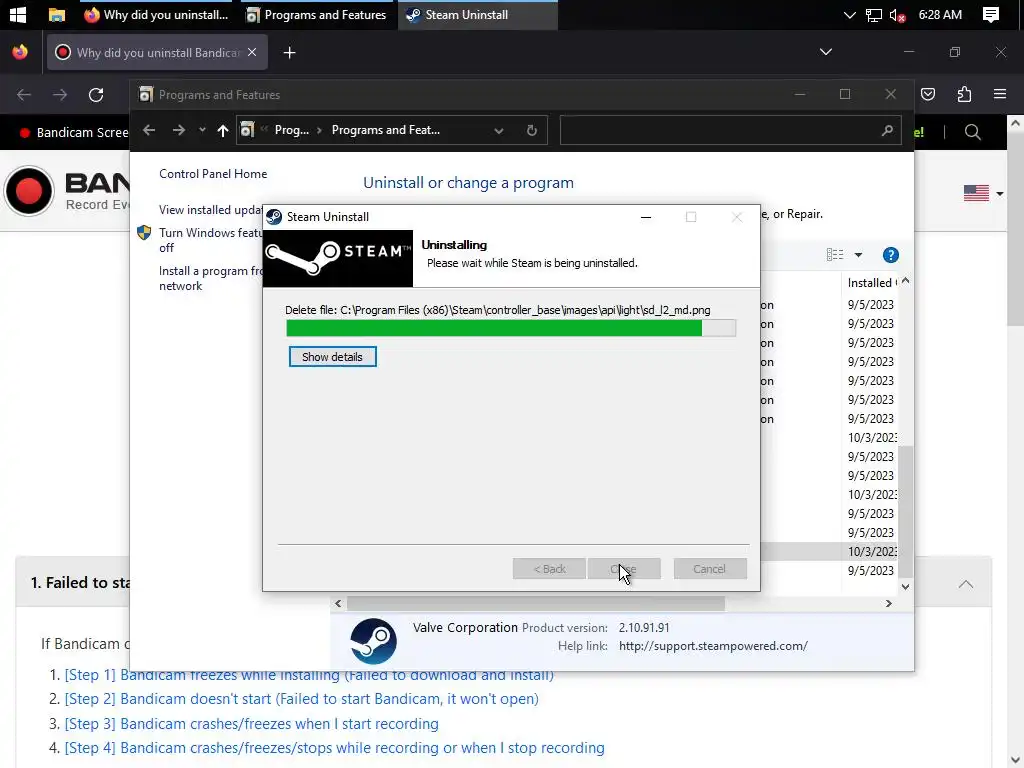Open a new Firefox tab
Screen dimensions: 1024x768
pyautogui.click(x=289, y=52)
